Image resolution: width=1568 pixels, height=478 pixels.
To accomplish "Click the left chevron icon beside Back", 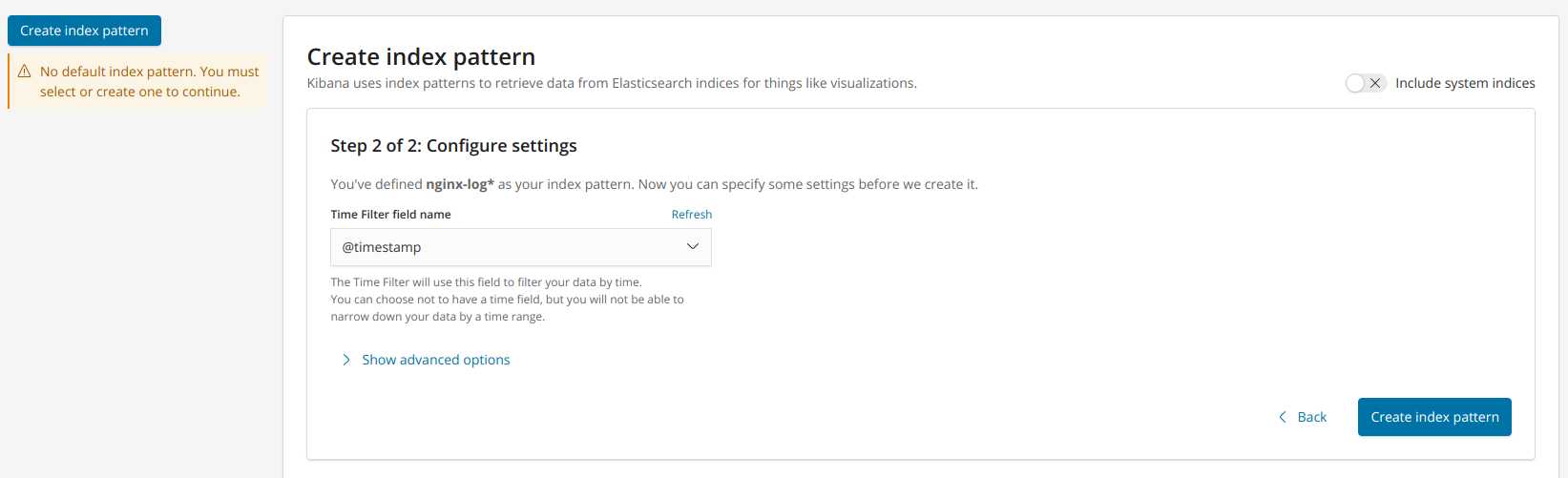I will 1282,417.
